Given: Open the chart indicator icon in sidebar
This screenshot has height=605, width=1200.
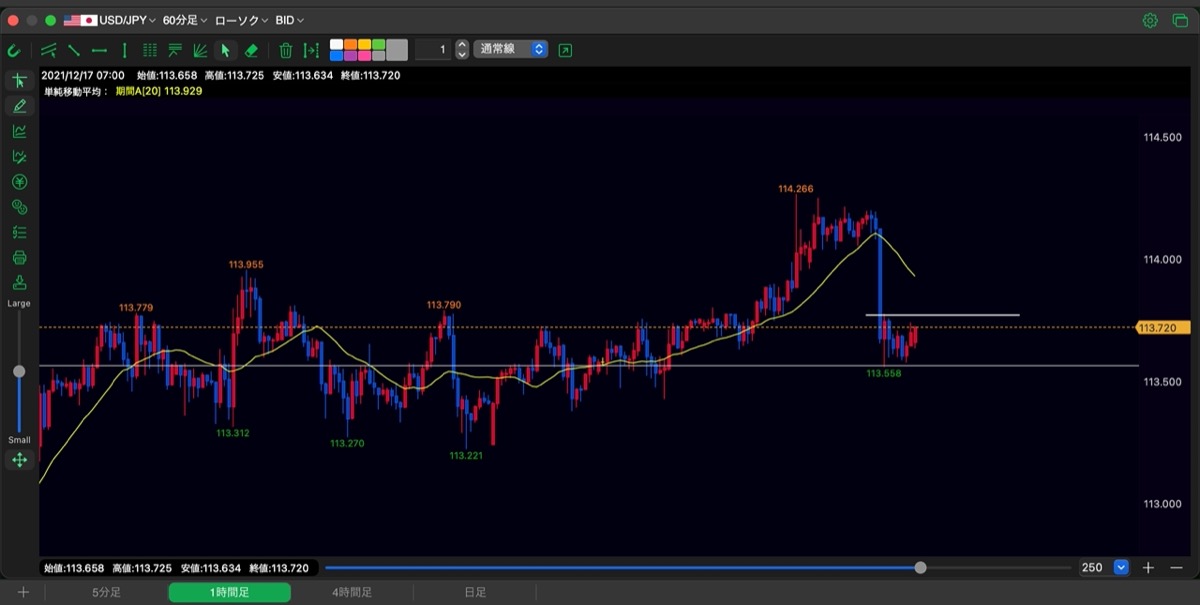Looking at the screenshot, I should pyautogui.click(x=19, y=131).
